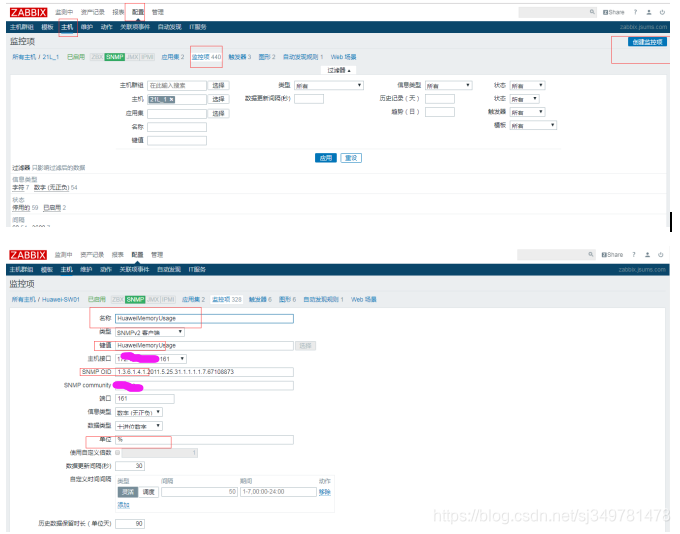
Task: Select the 主机 submenu in the upper screenshot
Action: pos(67,27)
